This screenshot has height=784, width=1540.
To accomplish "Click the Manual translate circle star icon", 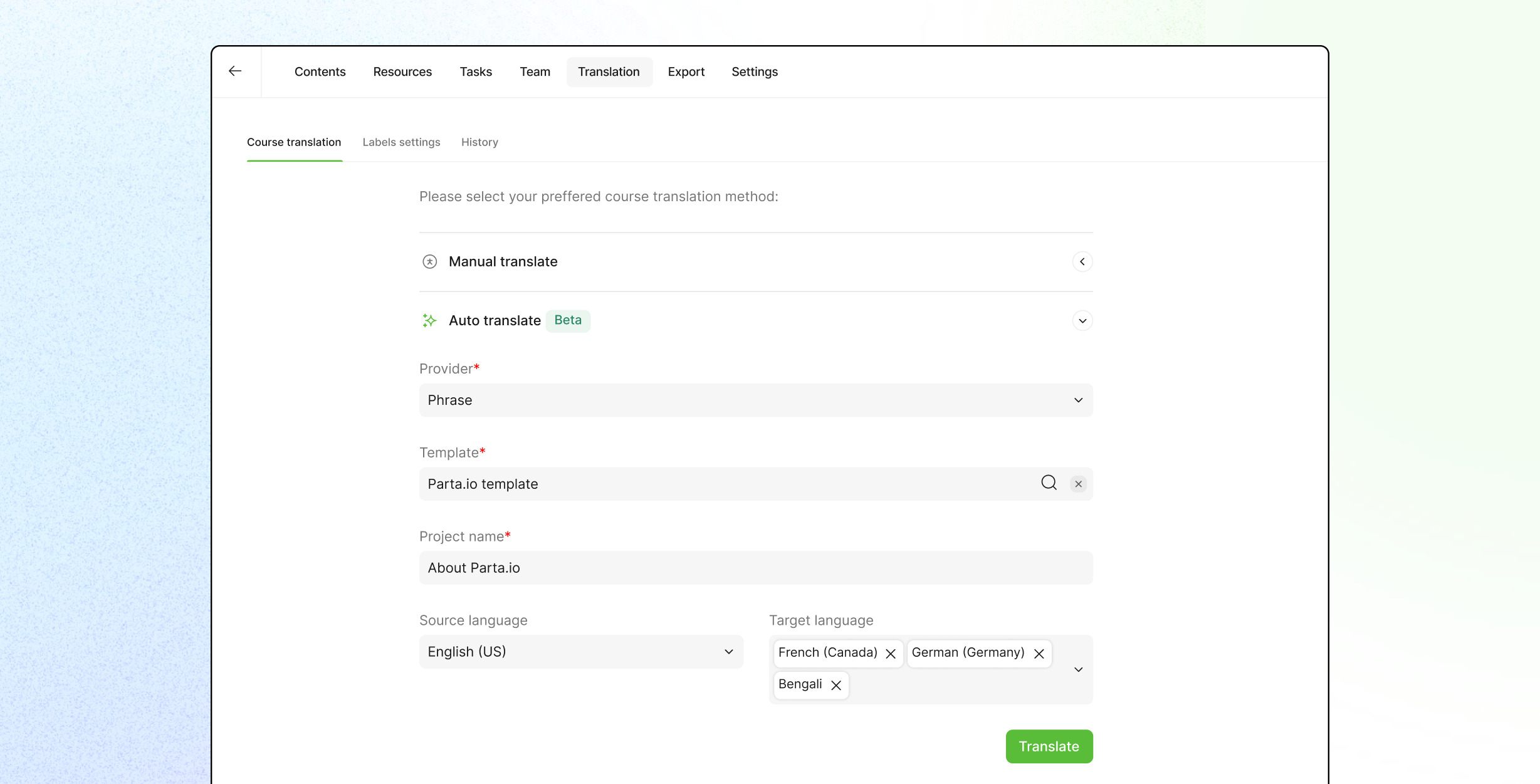I will click(x=429, y=261).
